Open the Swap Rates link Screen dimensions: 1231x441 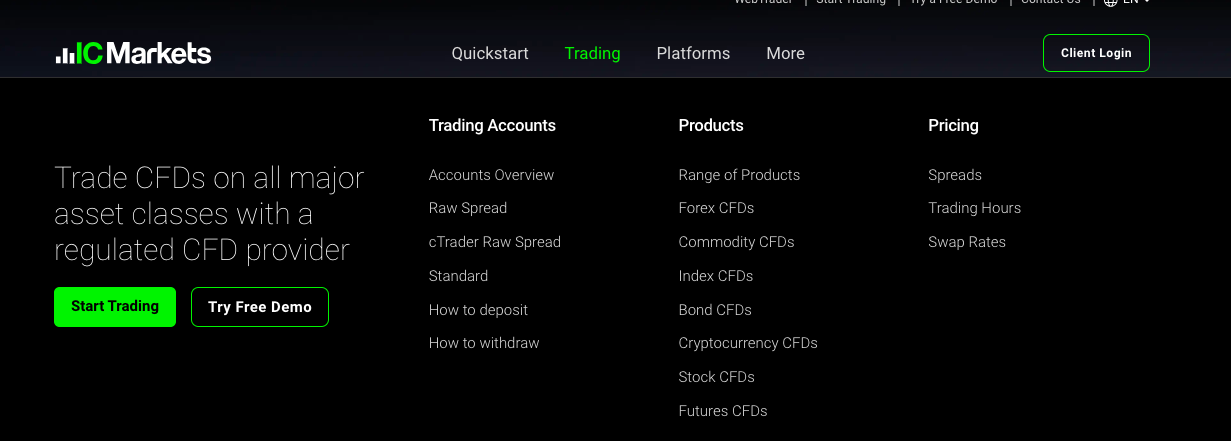click(967, 242)
